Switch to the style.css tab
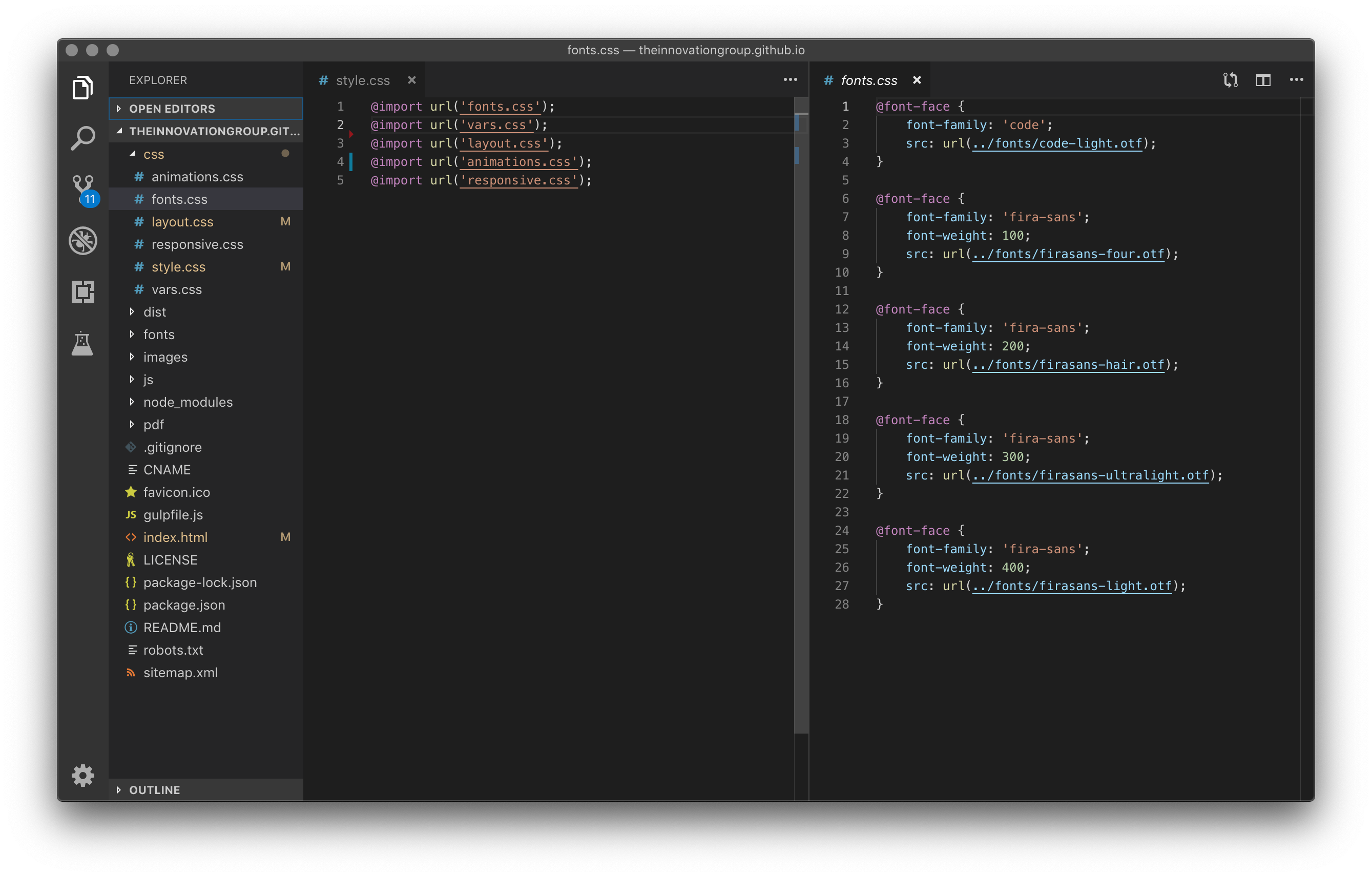 click(x=362, y=80)
